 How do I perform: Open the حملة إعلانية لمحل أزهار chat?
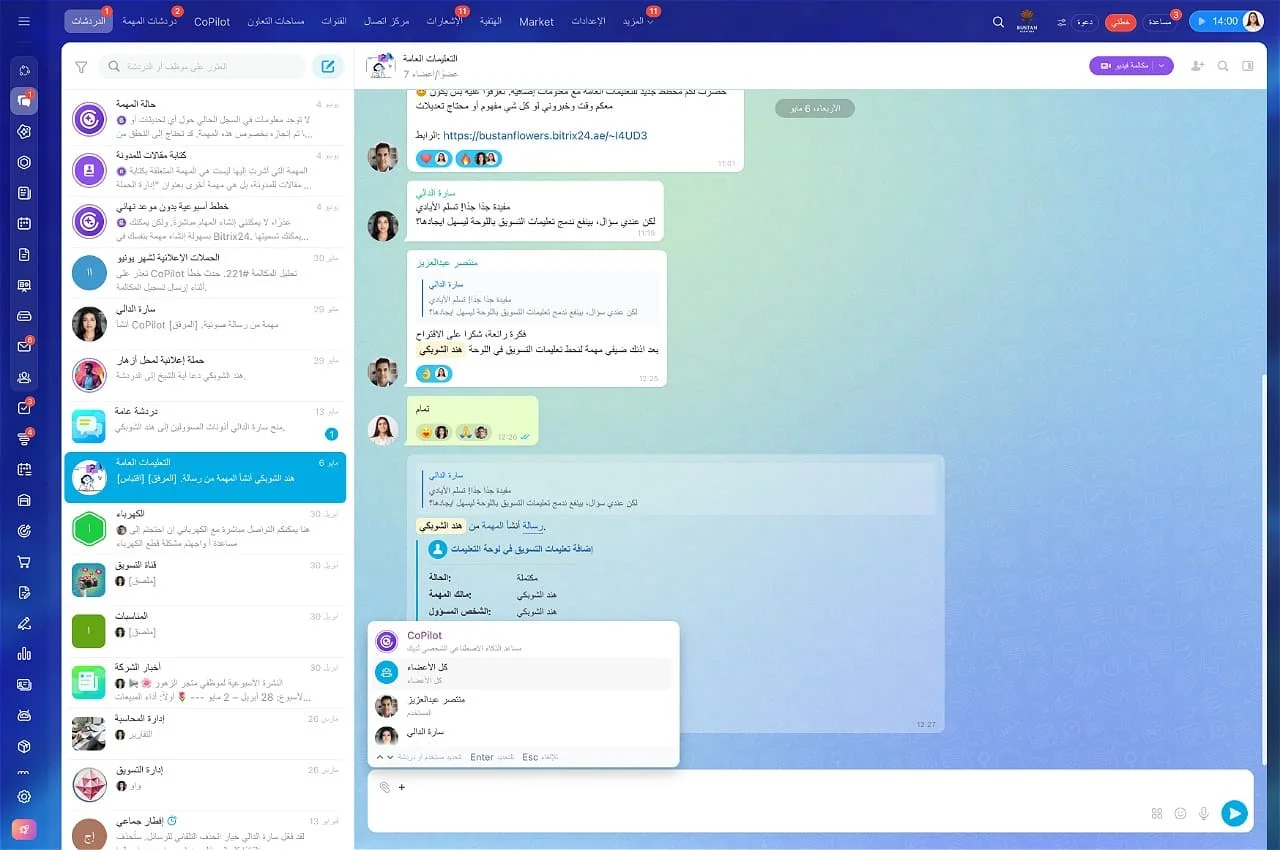click(x=208, y=374)
